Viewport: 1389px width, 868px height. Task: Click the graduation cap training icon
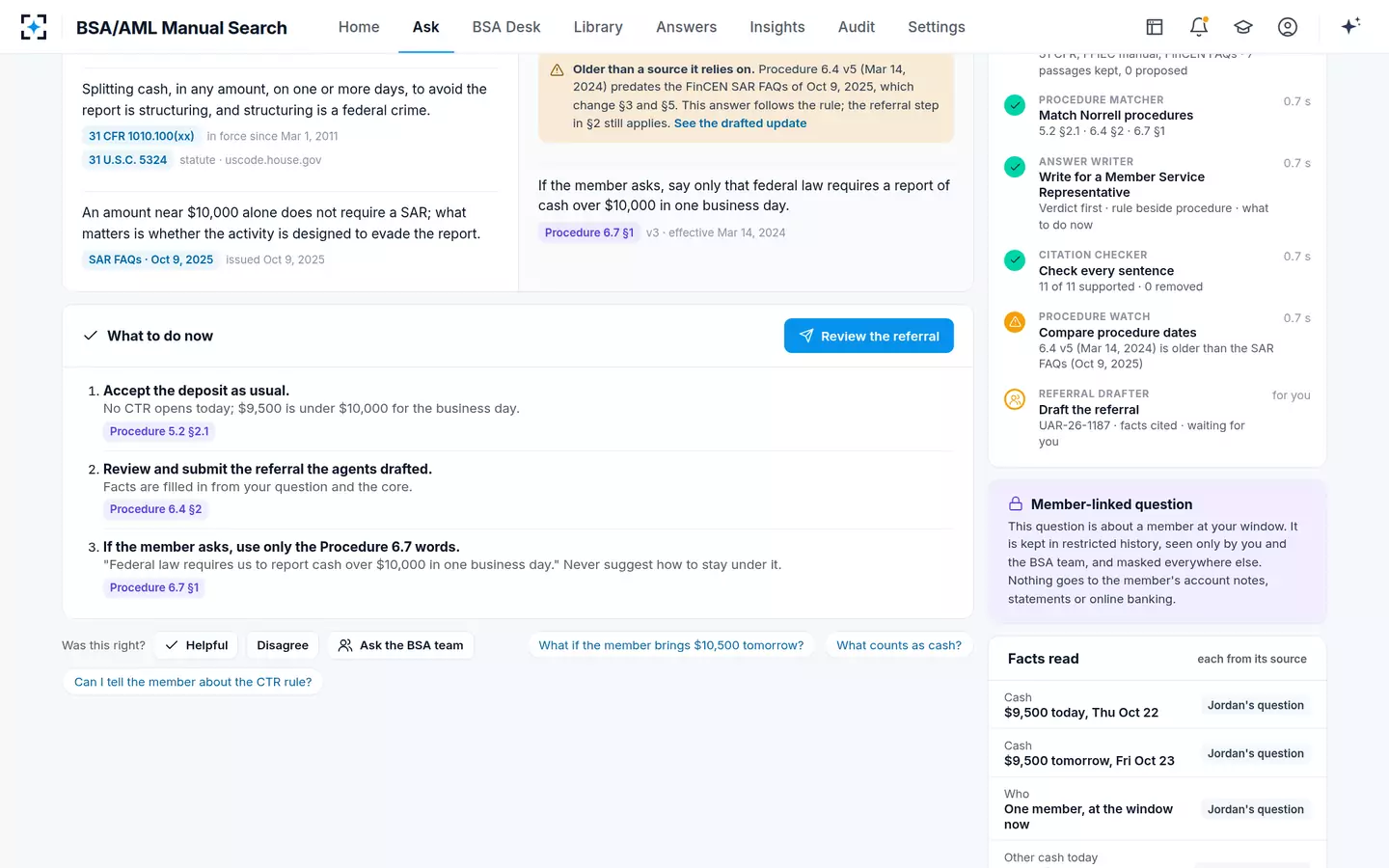(1243, 27)
